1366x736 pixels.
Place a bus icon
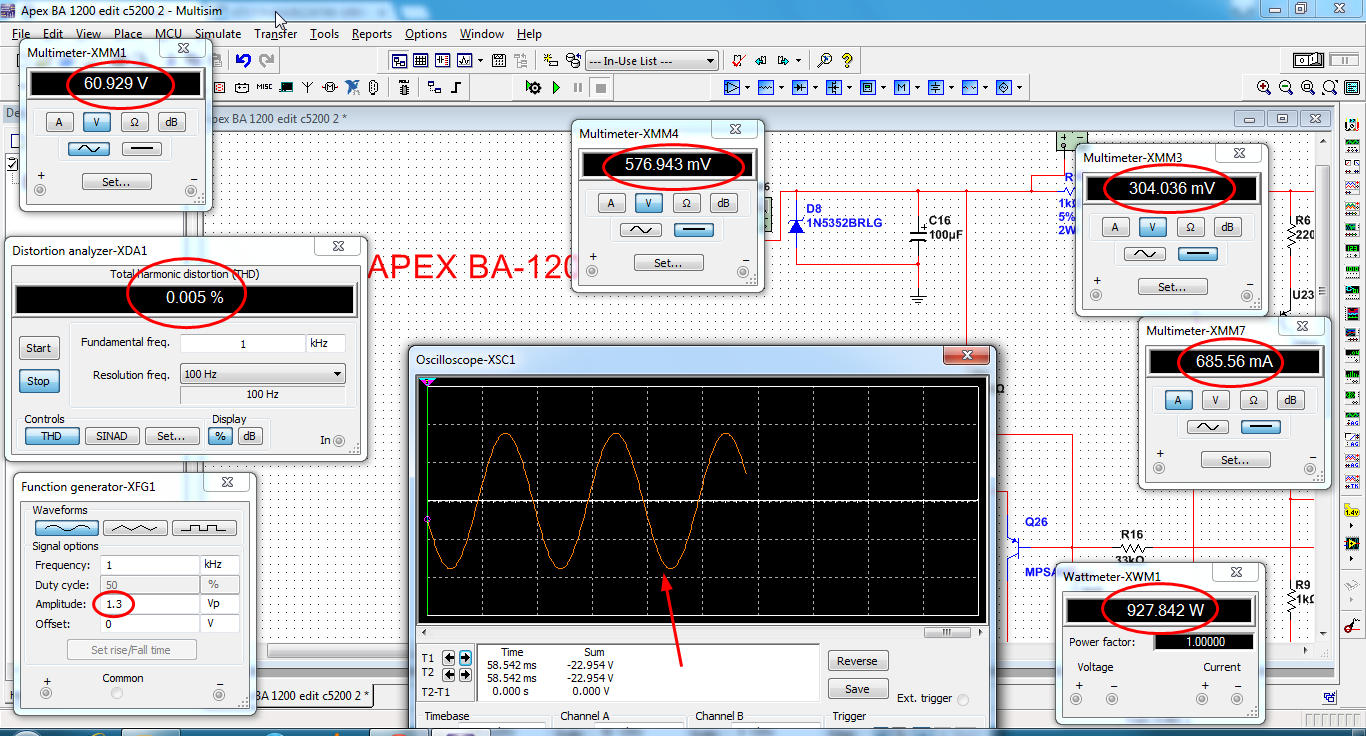455,87
